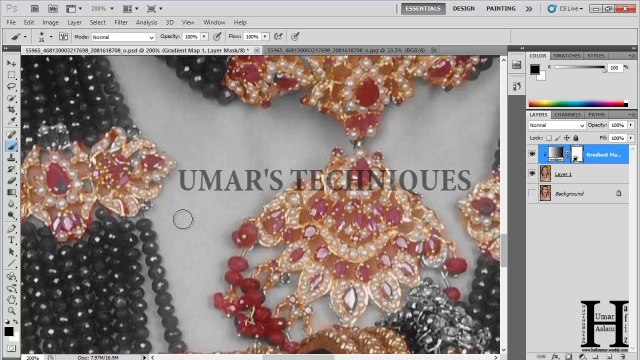The image size is (640, 360).
Task: Open the File menu
Action: pyautogui.click(x=11, y=22)
